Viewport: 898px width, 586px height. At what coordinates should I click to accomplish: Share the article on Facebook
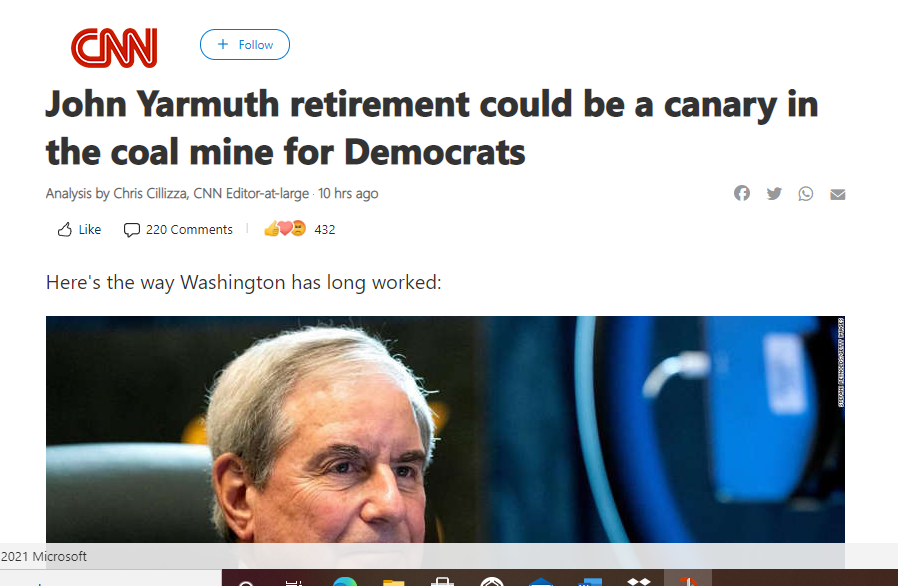point(742,194)
